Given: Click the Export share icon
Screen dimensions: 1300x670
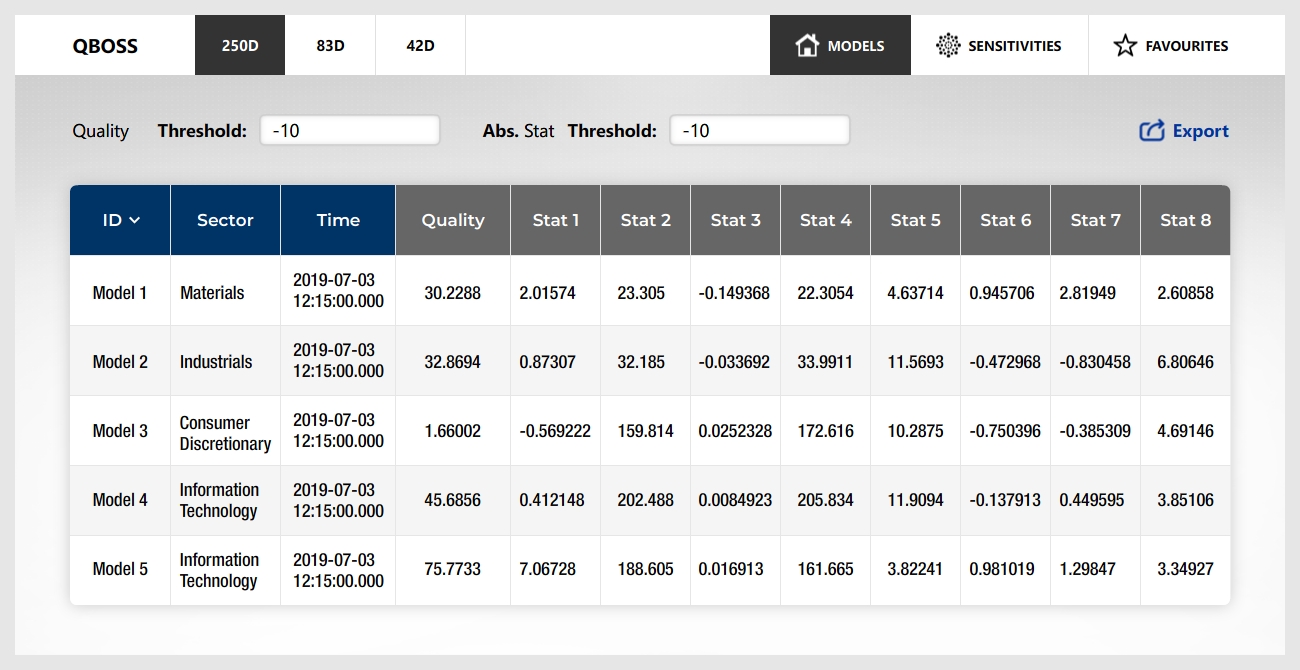Looking at the screenshot, I should pyautogui.click(x=1152, y=131).
